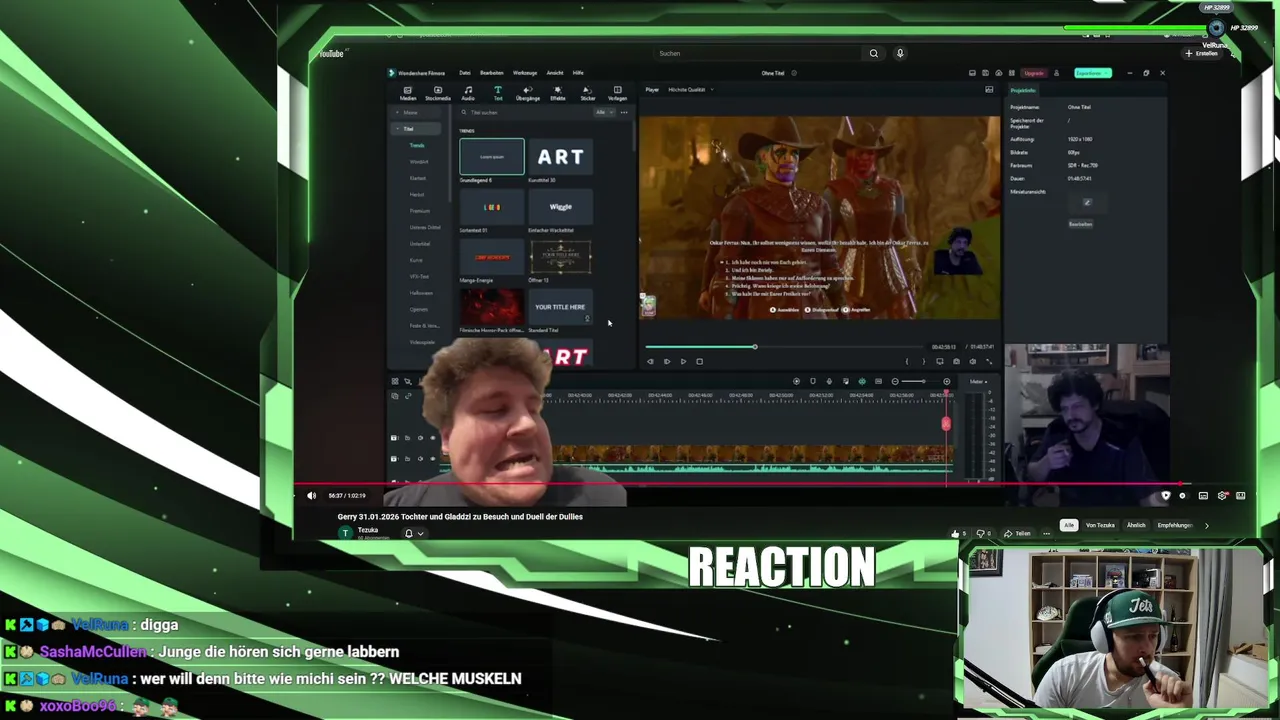Open the Sticker tab in Filmora
The image size is (1280, 720).
pos(587,93)
